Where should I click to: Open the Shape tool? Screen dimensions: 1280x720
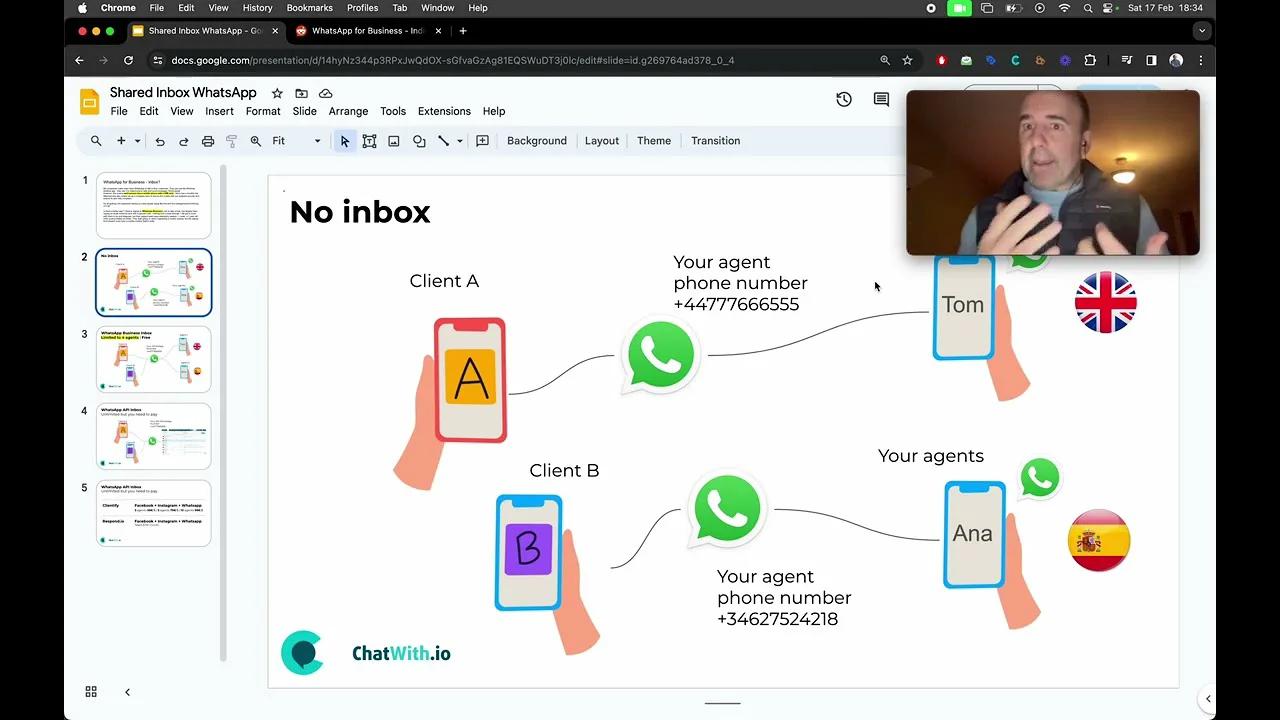point(419,141)
